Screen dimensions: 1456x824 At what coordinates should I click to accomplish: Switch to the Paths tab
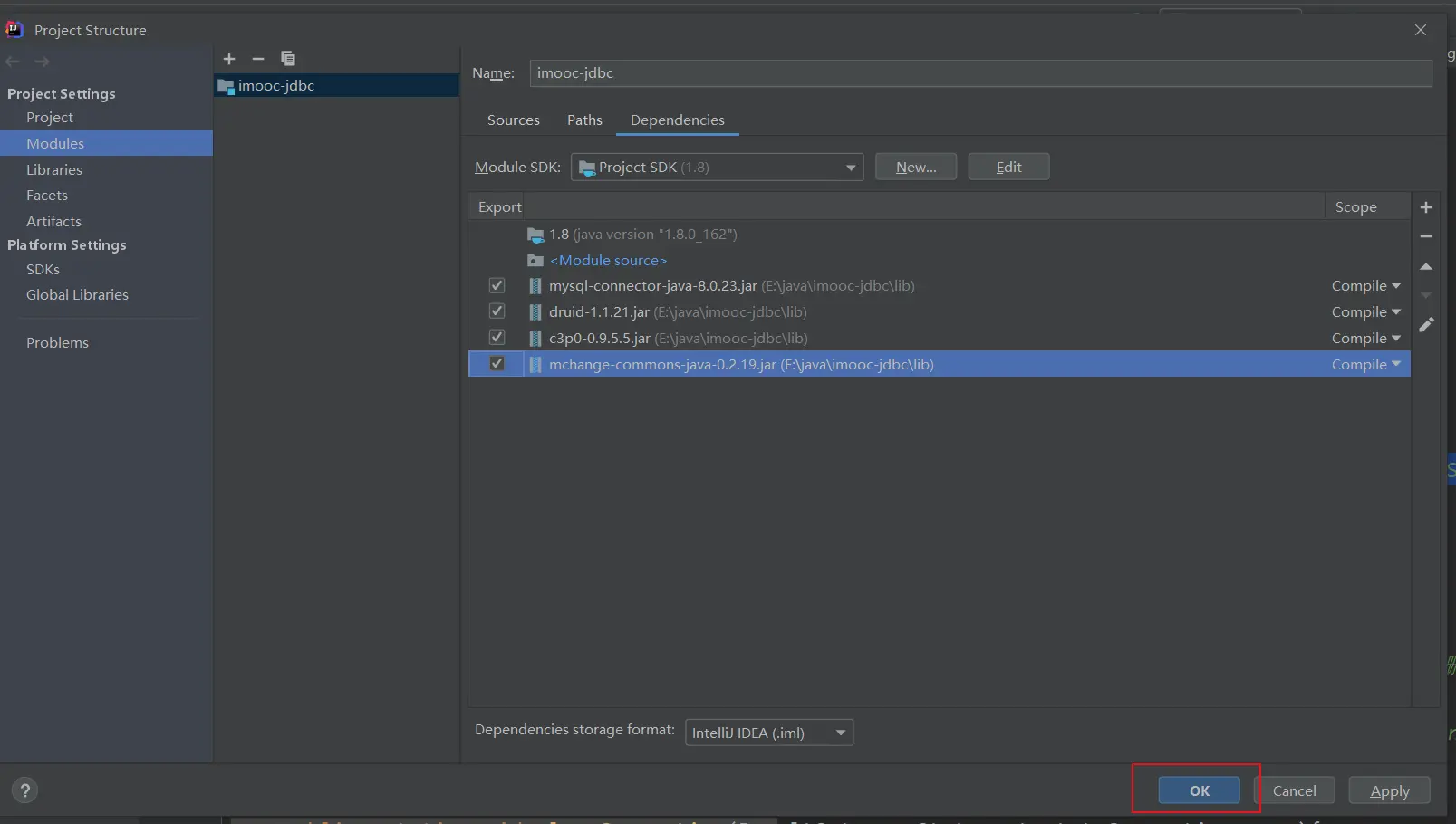584,120
